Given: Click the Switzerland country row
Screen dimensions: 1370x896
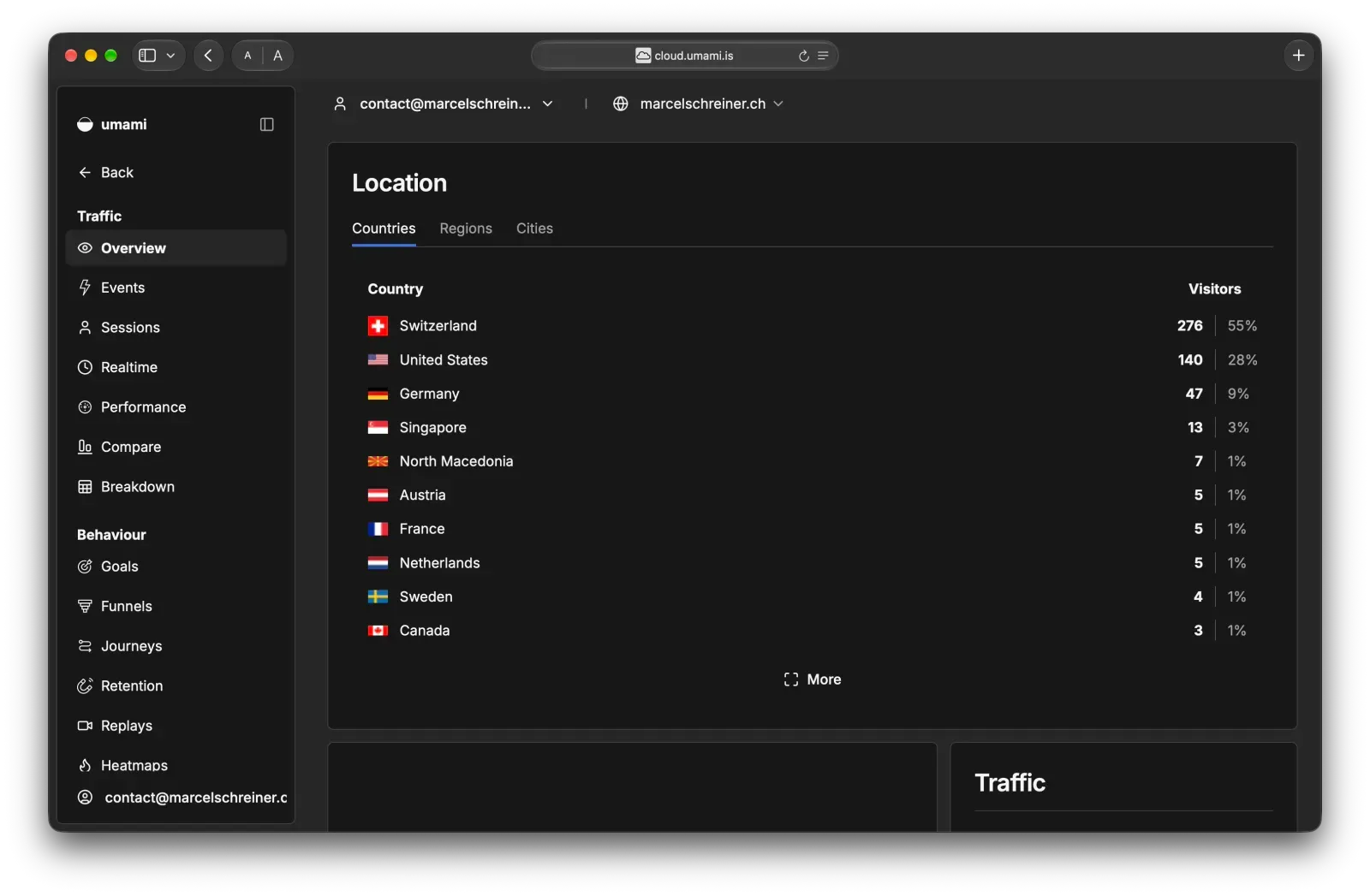Looking at the screenshot, I should (x=813, y=326).
